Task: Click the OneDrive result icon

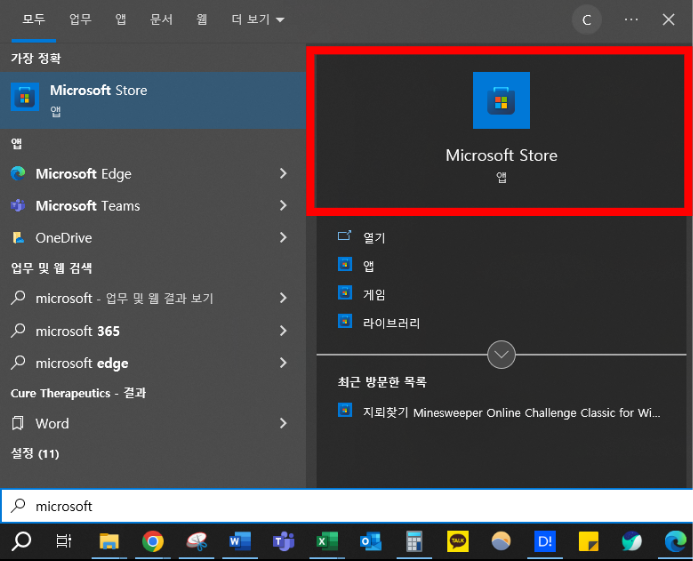Action: click(18, 238)
